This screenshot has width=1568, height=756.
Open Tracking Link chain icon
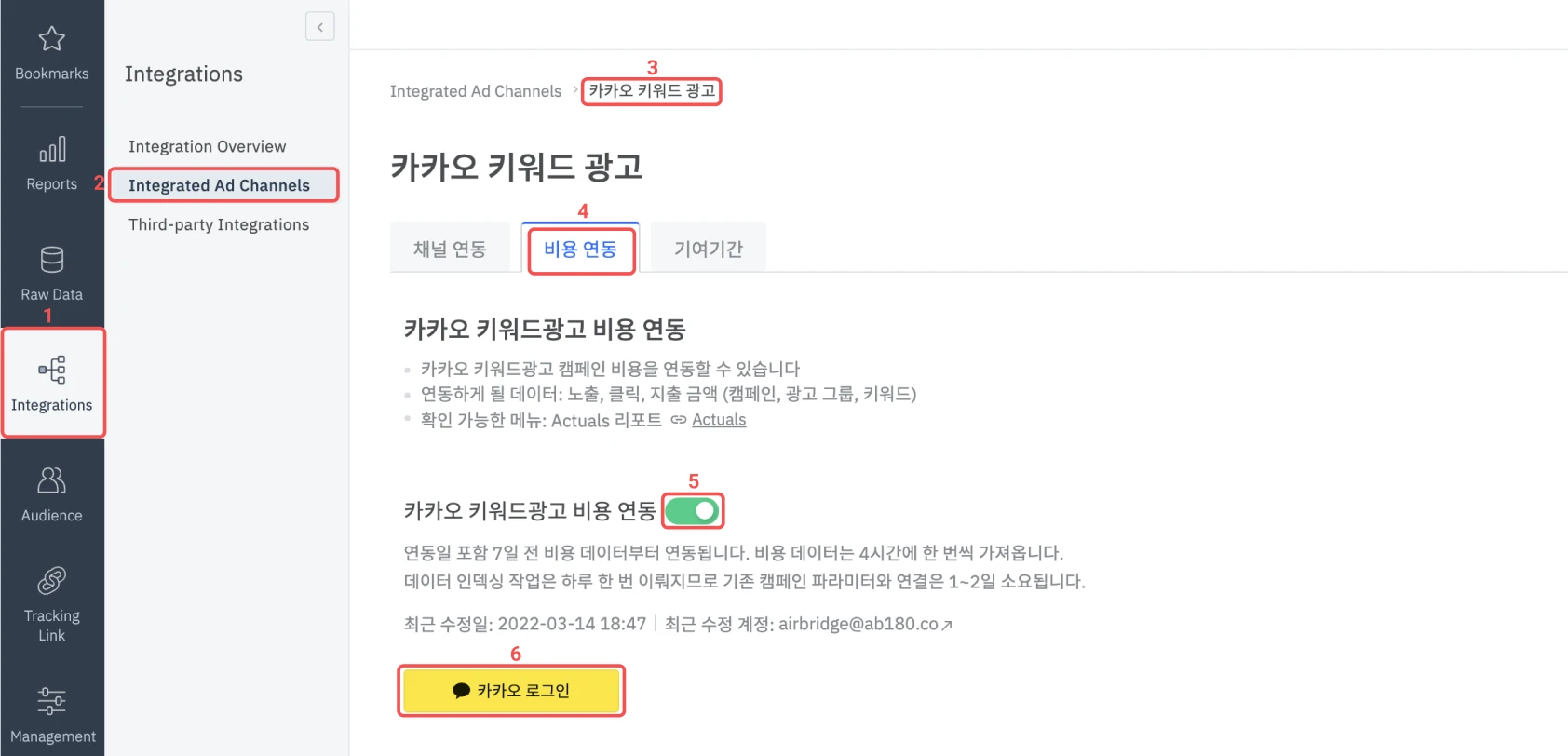[x=52, y=581]
